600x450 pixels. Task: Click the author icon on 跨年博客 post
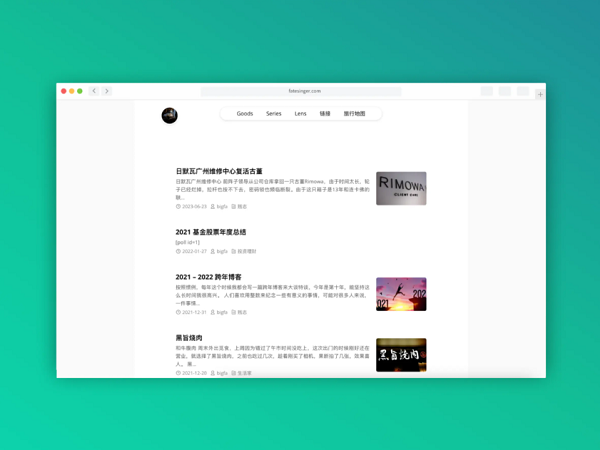tap(213, 312)
